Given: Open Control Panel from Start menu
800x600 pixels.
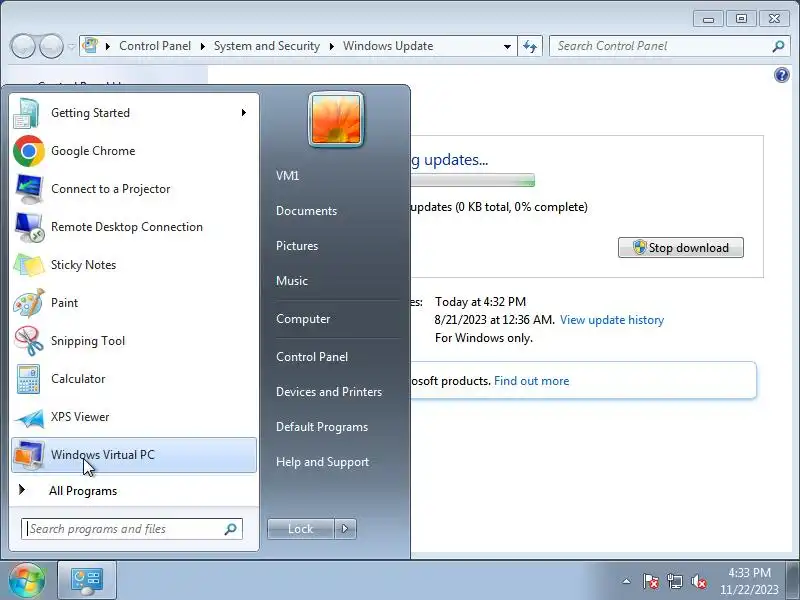Looking at the screenshot, I should (x=312, y=357).
